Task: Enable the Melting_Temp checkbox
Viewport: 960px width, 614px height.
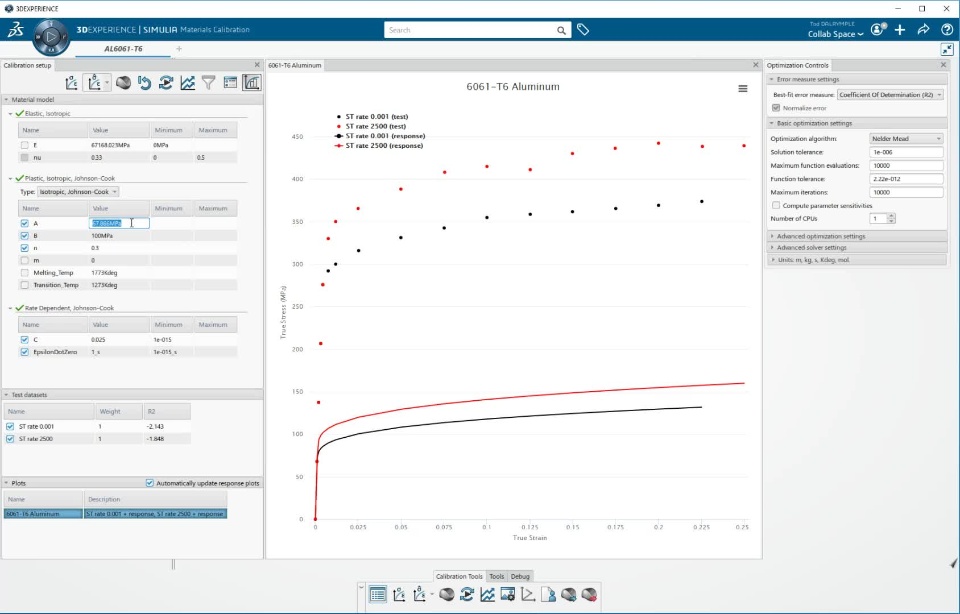Action: pyautogui.click(x=24, y=272)
